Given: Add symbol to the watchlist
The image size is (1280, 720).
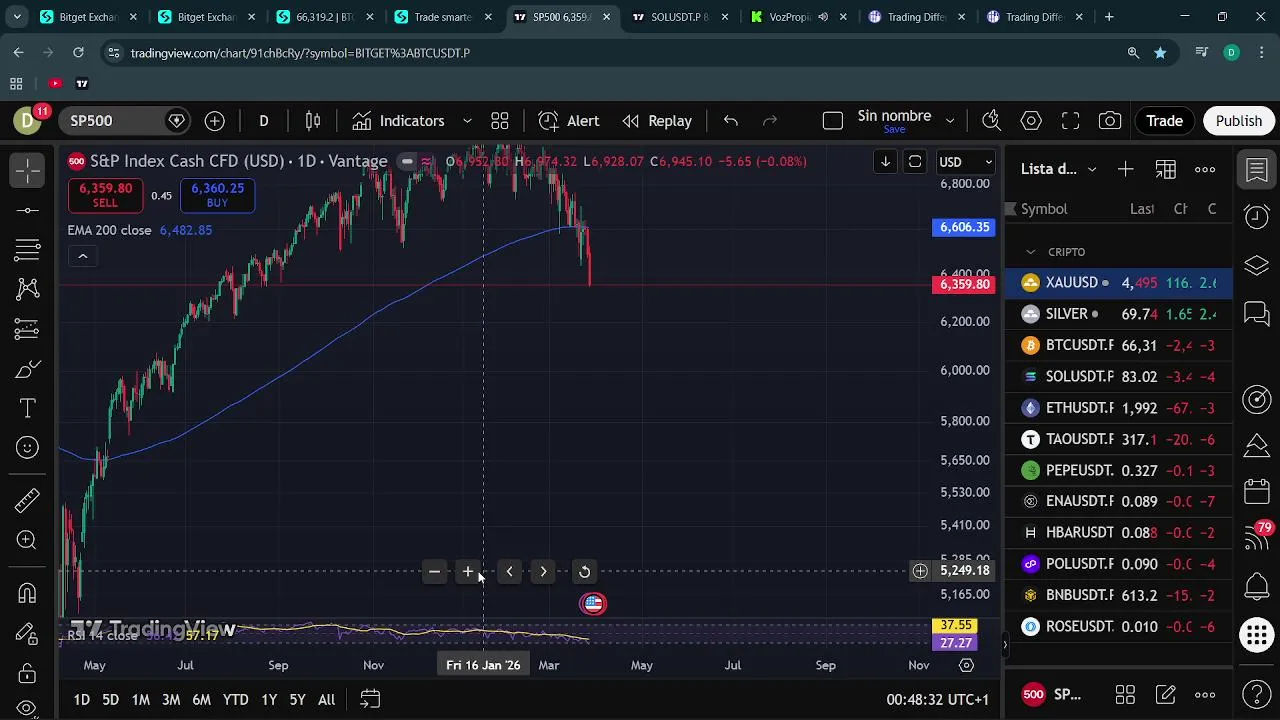Looking at the screenshot, I should click(x=1126, y=169).
